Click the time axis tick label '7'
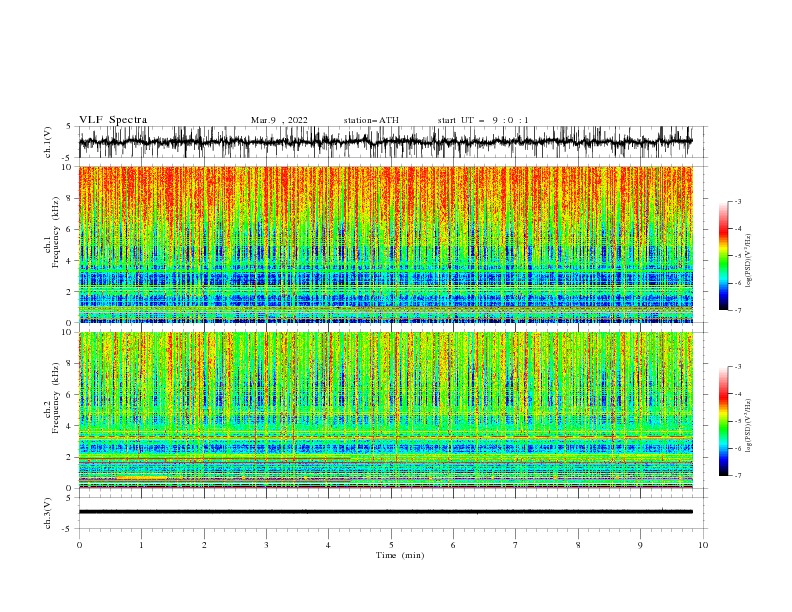This screenshot has width=792, height=612. point(516,545)
